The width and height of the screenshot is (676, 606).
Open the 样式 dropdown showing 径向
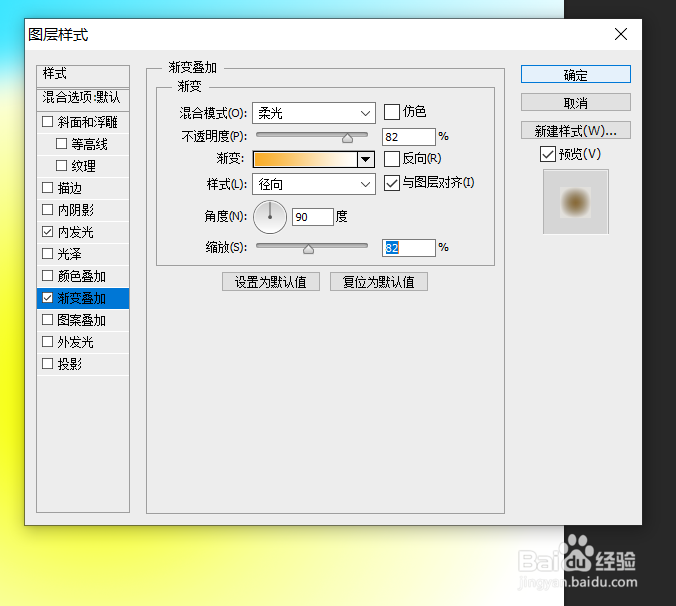pos(314,184)
